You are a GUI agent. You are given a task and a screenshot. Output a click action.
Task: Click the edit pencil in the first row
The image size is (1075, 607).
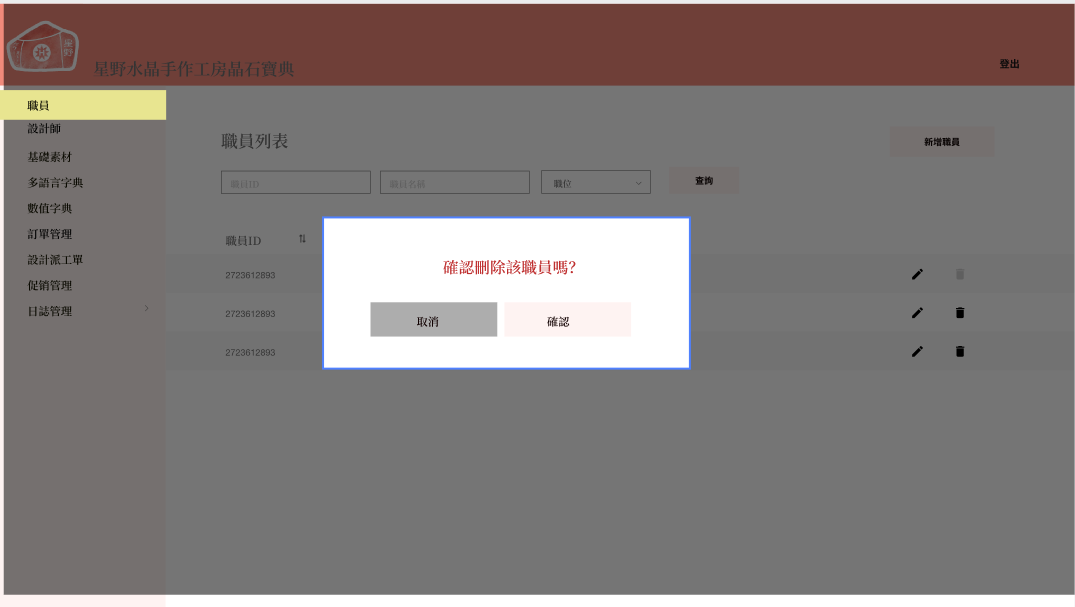917,274
